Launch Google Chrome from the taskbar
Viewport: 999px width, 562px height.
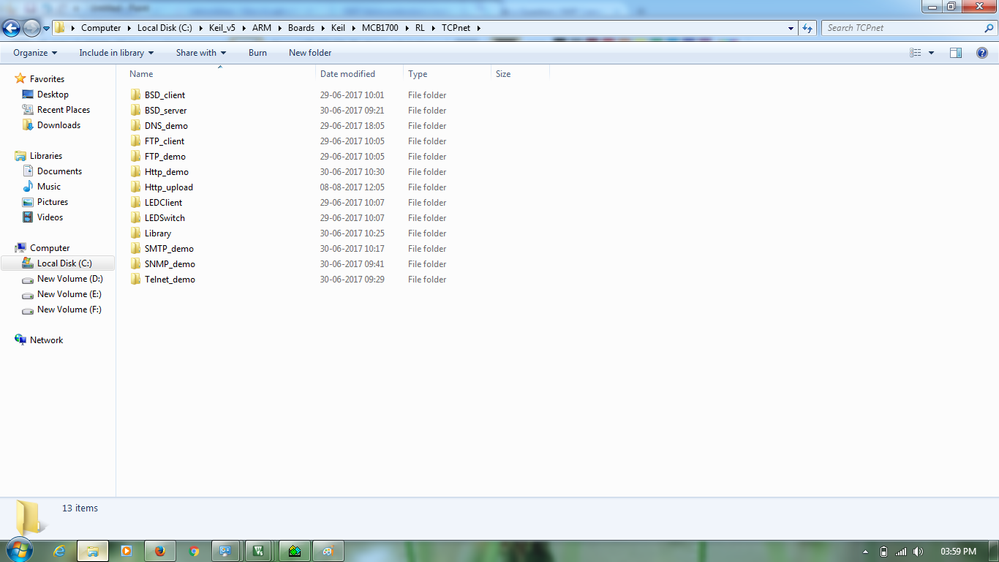click(x=194, y=551)
